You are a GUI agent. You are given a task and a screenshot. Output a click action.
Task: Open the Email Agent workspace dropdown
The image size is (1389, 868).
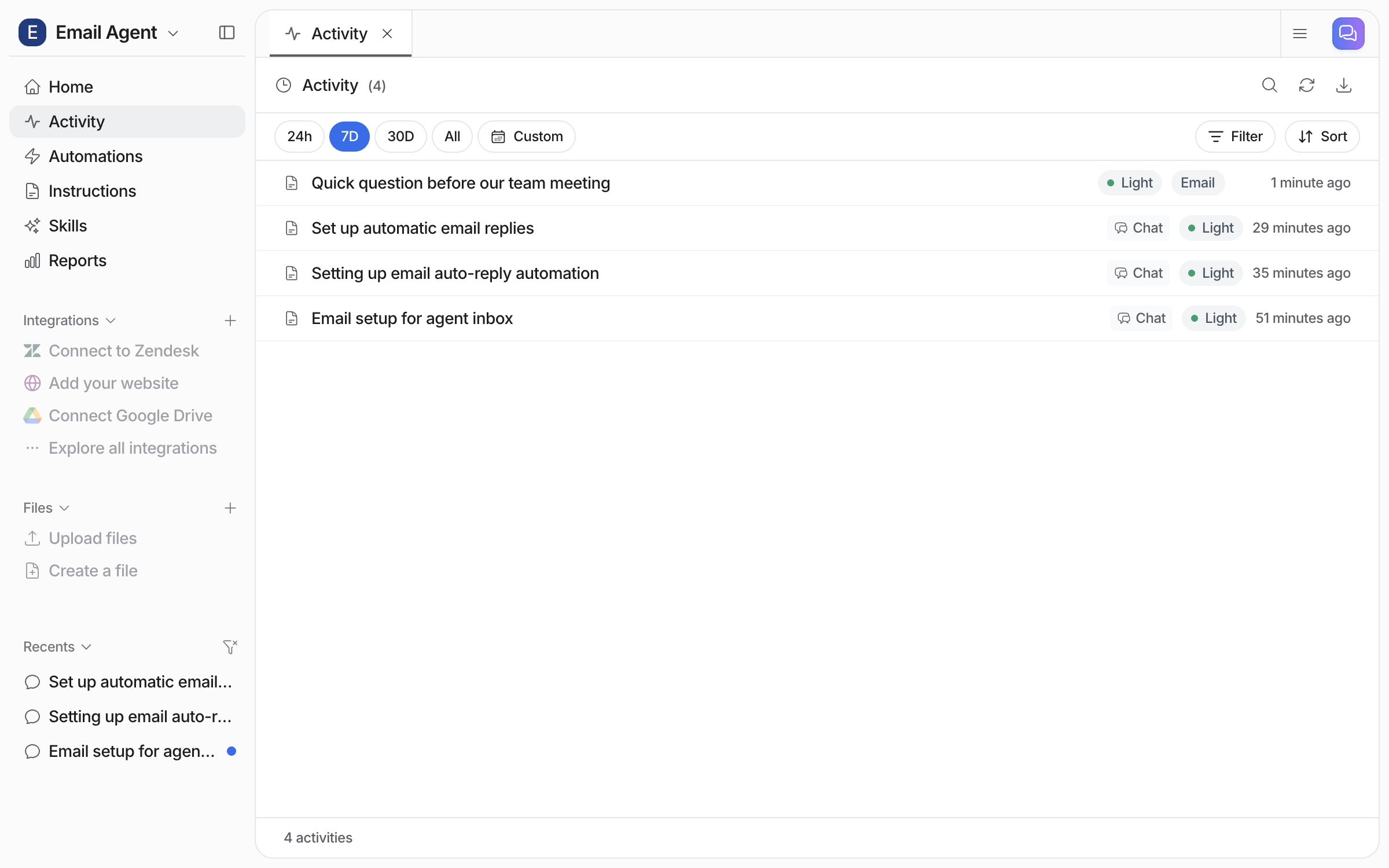pos(172,33)
